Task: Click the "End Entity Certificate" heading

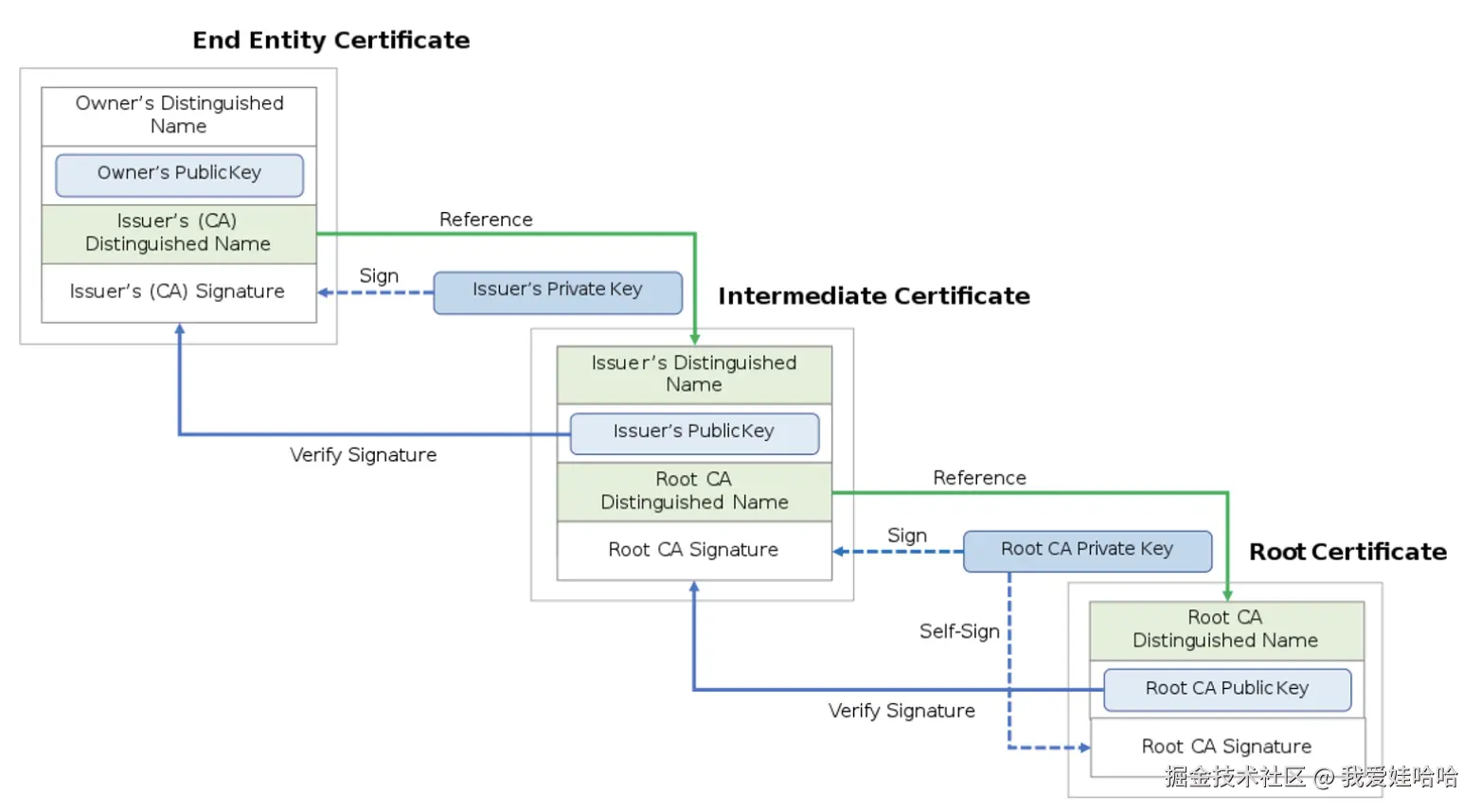Action: coord(330,40)
